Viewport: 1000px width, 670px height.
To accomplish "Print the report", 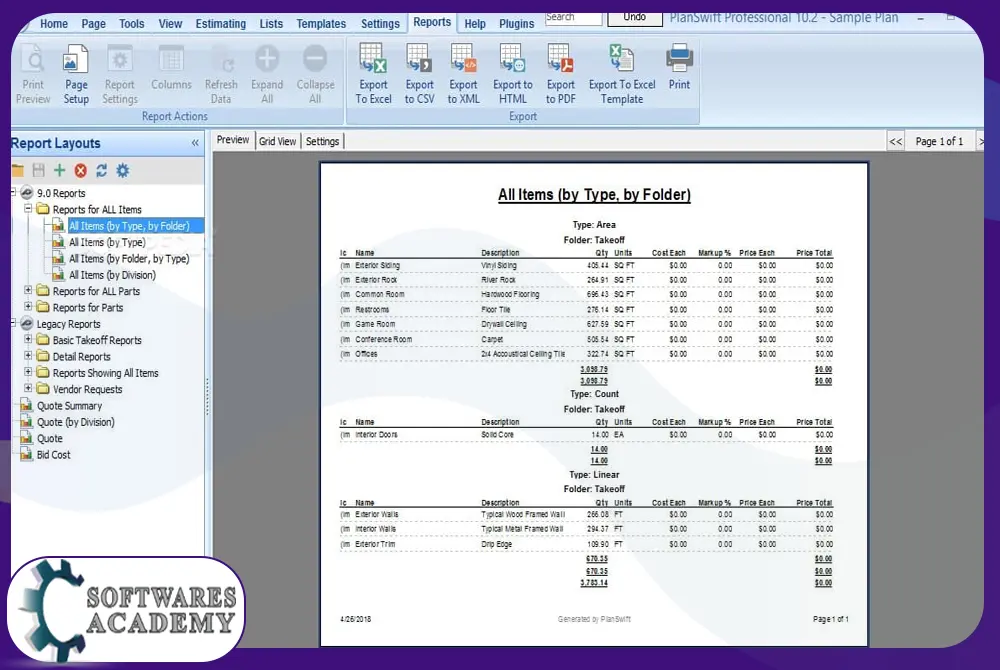I will [x=679, y=68].
